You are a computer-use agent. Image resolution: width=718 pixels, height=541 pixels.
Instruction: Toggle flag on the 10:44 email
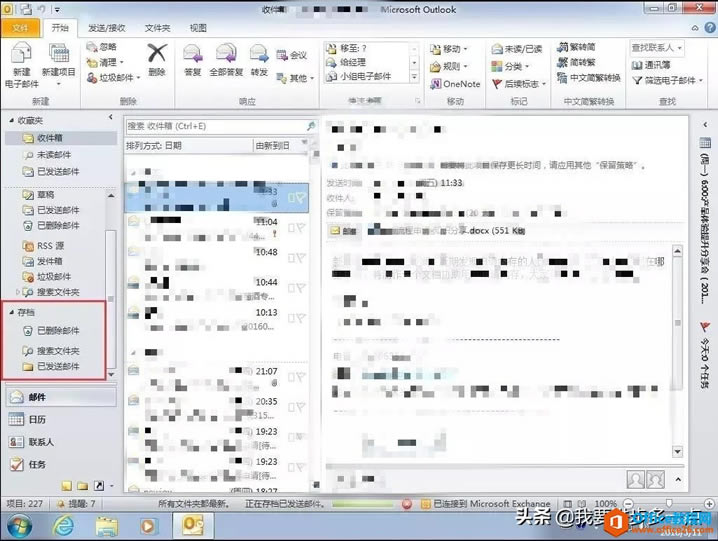(x=300, y=289)
